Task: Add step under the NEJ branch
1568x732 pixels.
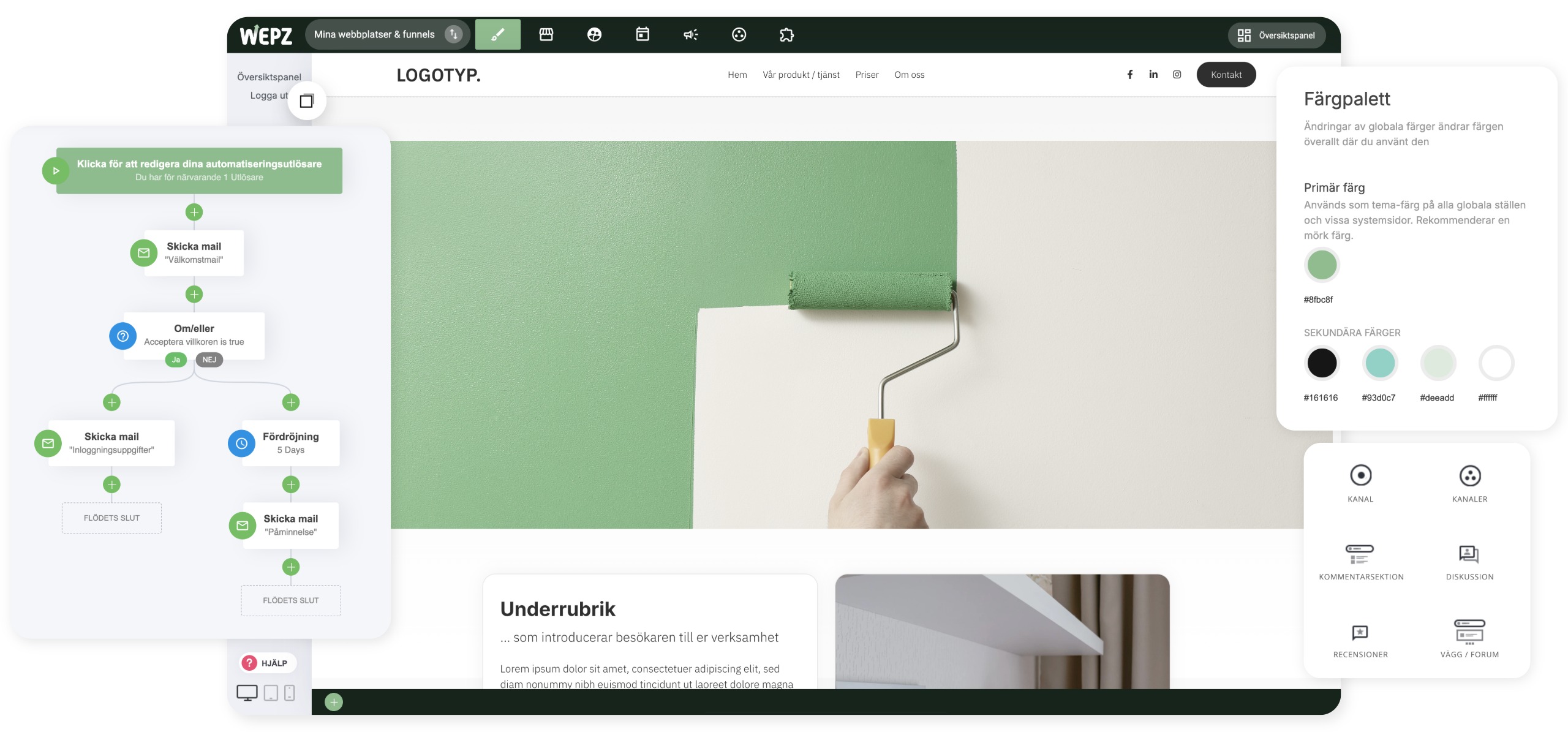Action: tap(291, 402)
